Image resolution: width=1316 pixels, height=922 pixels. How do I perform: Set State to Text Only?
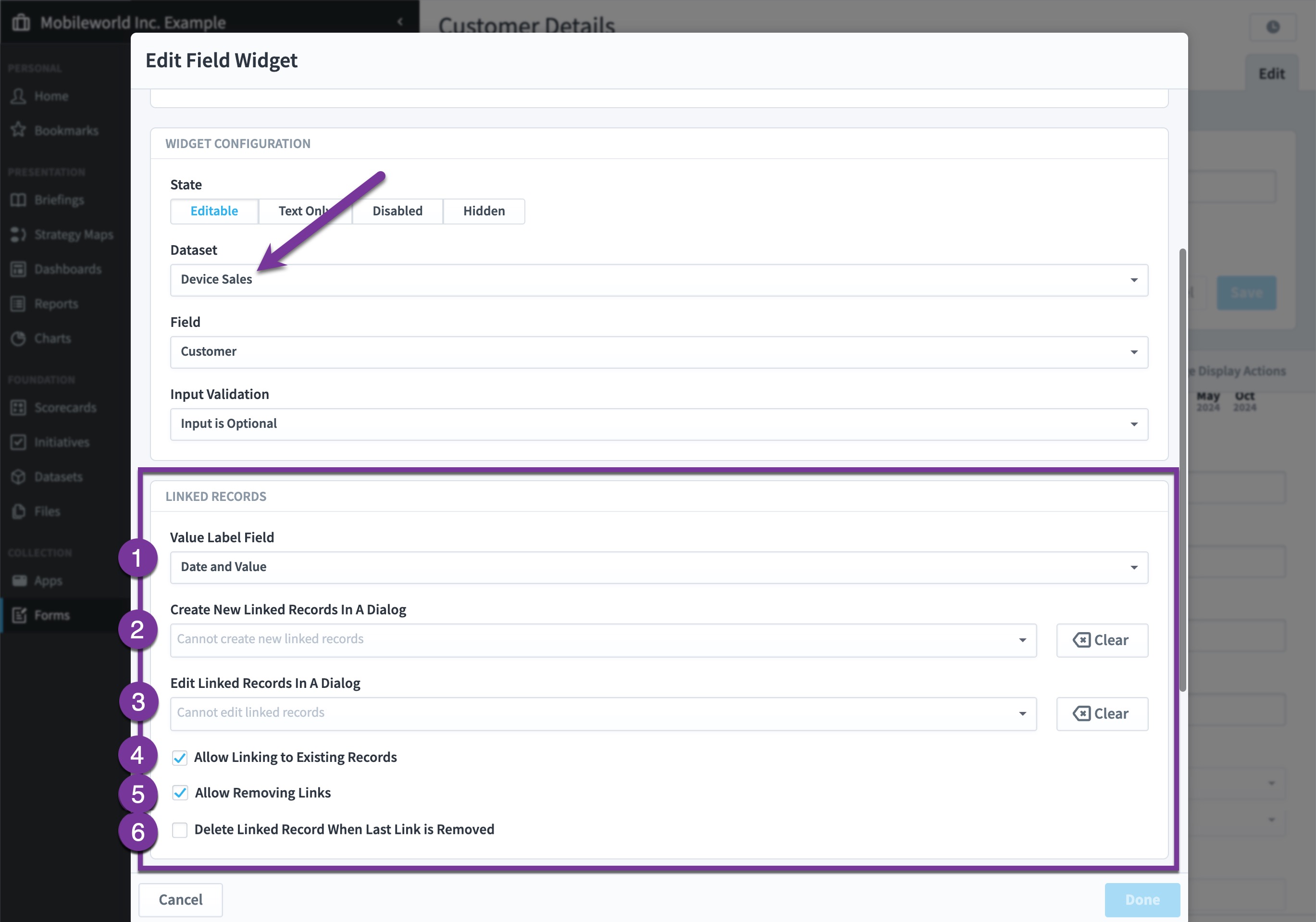(x=306, y=211)
